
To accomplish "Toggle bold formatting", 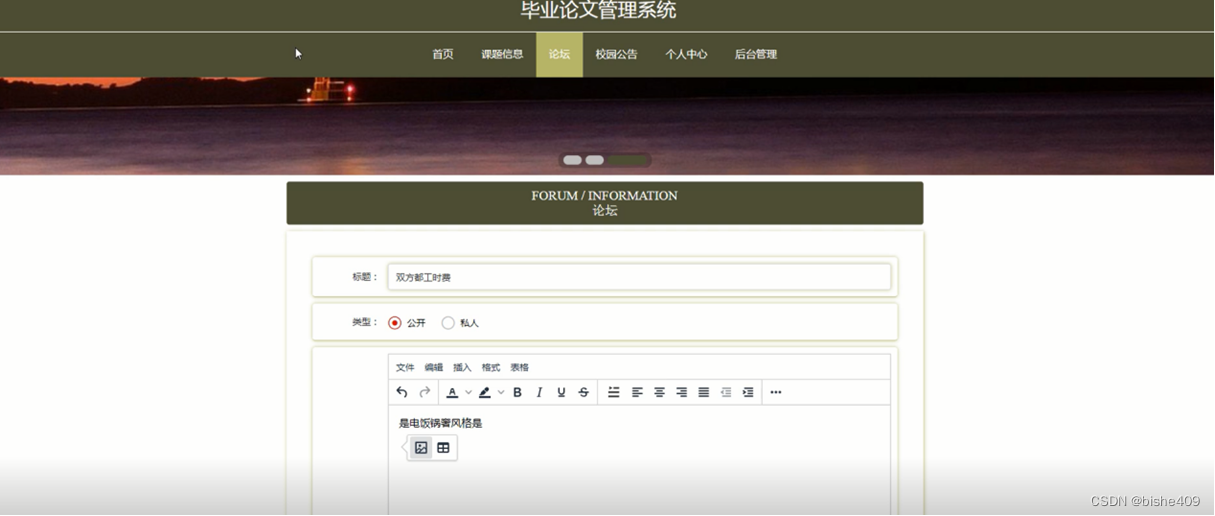I will click(517, 392).
